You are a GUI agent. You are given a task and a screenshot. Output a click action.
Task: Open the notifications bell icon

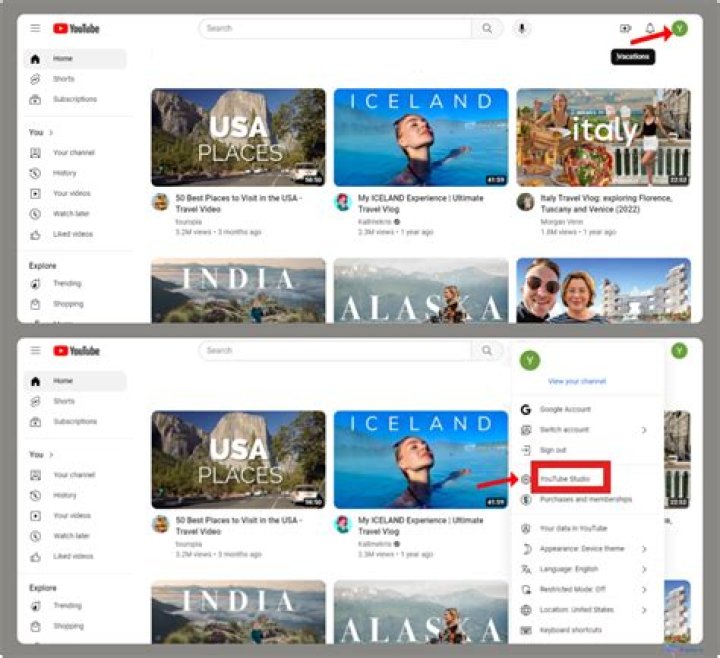click(x=650, y=28)
